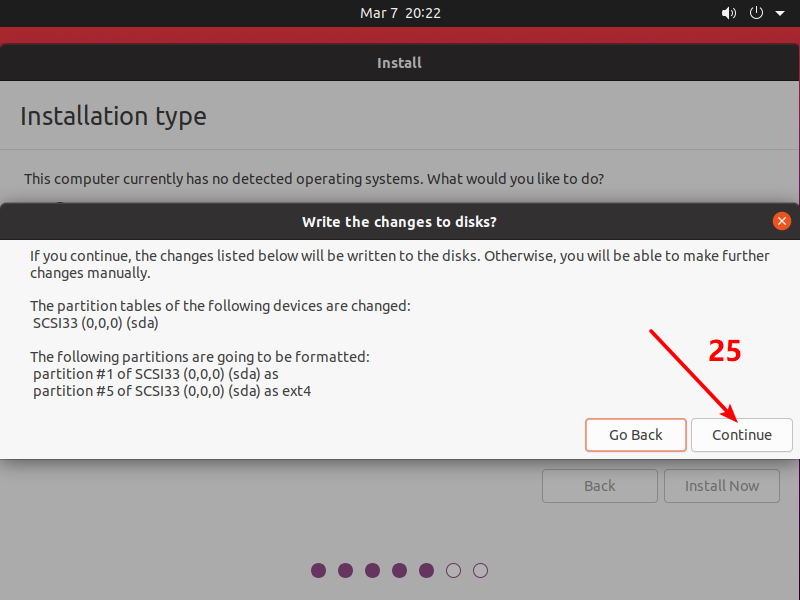Close the 'Write the changes to disks?' dialog
This screenshot has height=600, width=800.
tap(782, 221)
